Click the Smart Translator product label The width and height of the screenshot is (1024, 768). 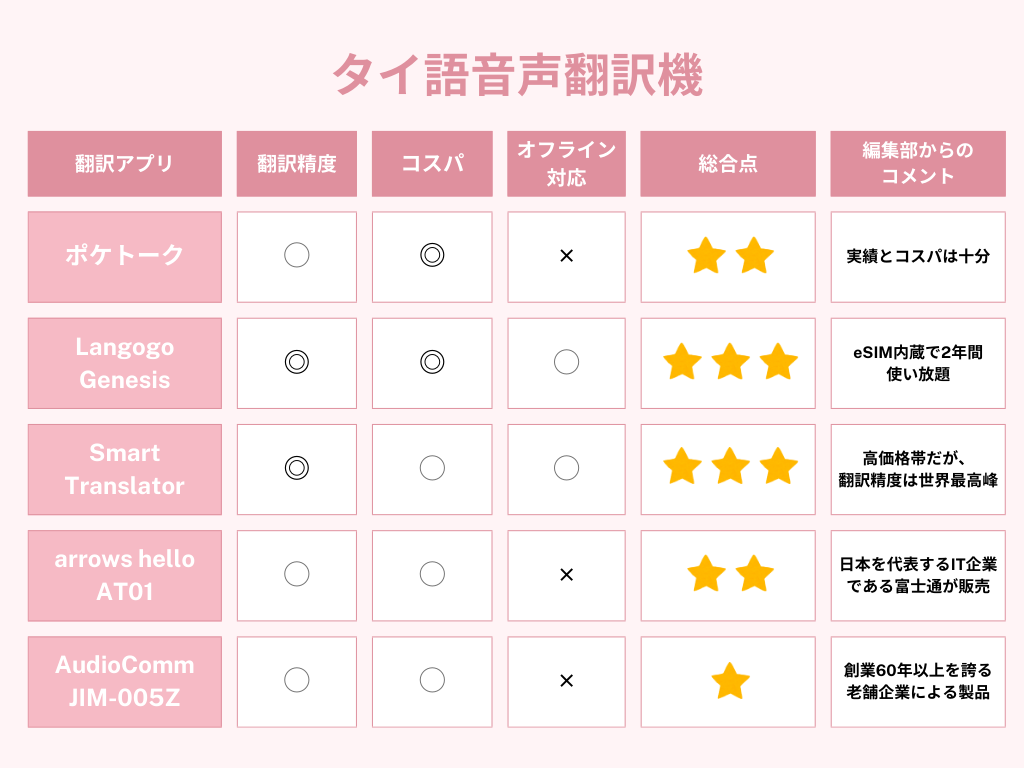coord(125,469)
